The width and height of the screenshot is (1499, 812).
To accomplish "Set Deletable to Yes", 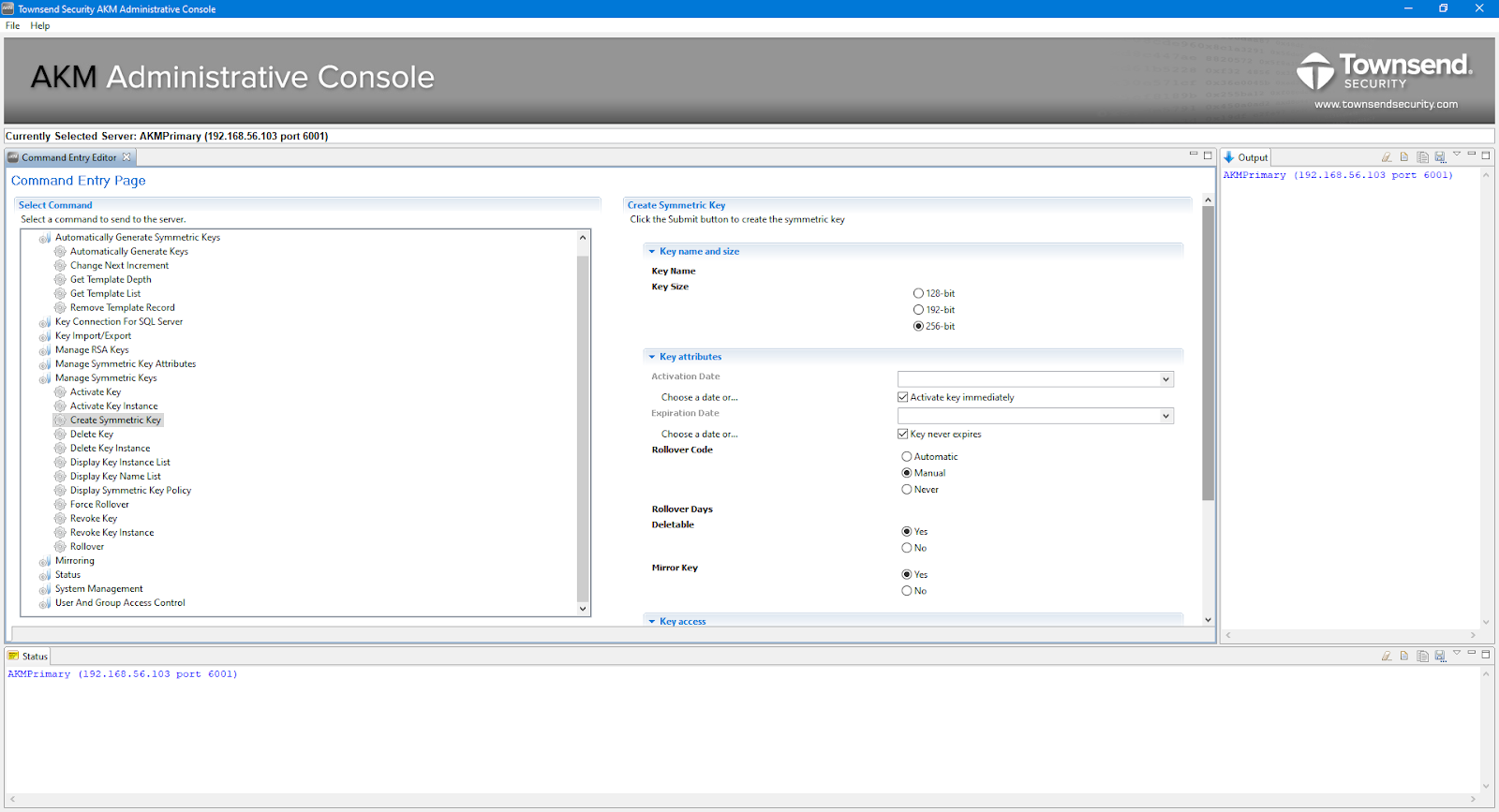I will point(907,532).
